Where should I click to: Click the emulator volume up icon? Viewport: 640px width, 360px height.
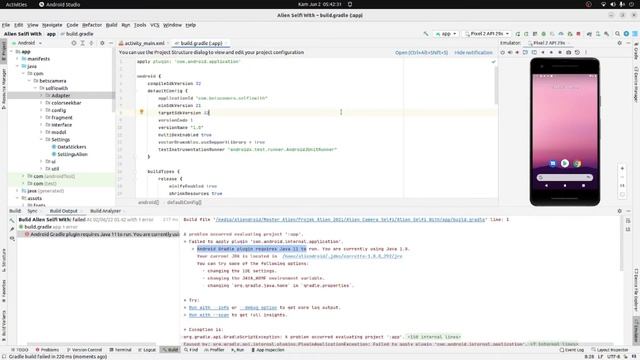coord(510,52)
